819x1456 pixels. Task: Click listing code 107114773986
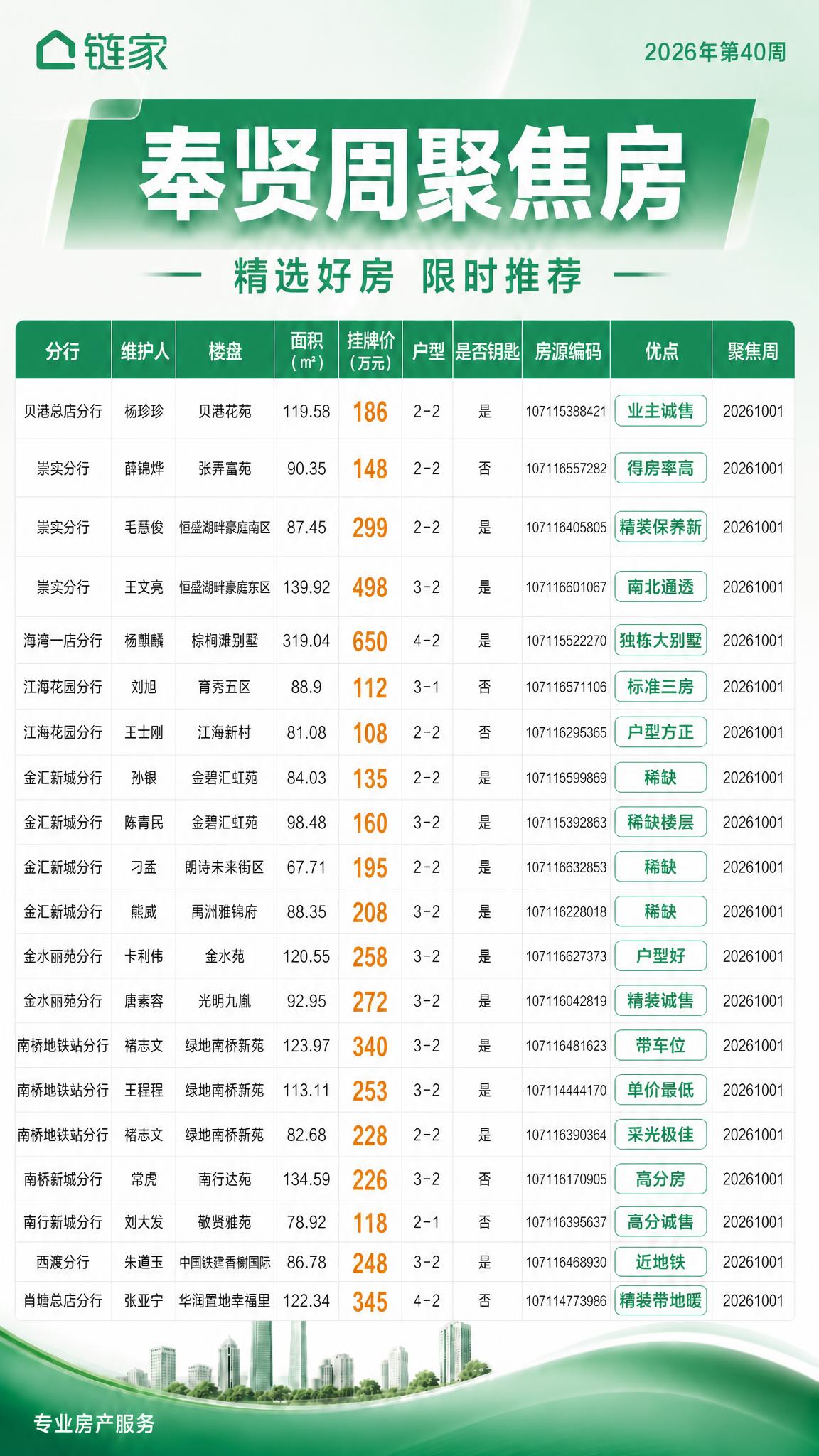click(566, 1301)
